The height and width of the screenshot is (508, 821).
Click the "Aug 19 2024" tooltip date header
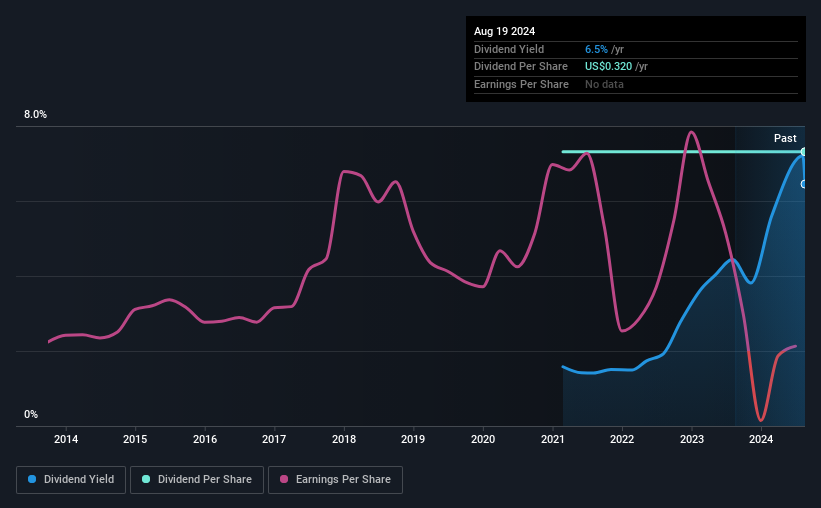click(505, 31)
